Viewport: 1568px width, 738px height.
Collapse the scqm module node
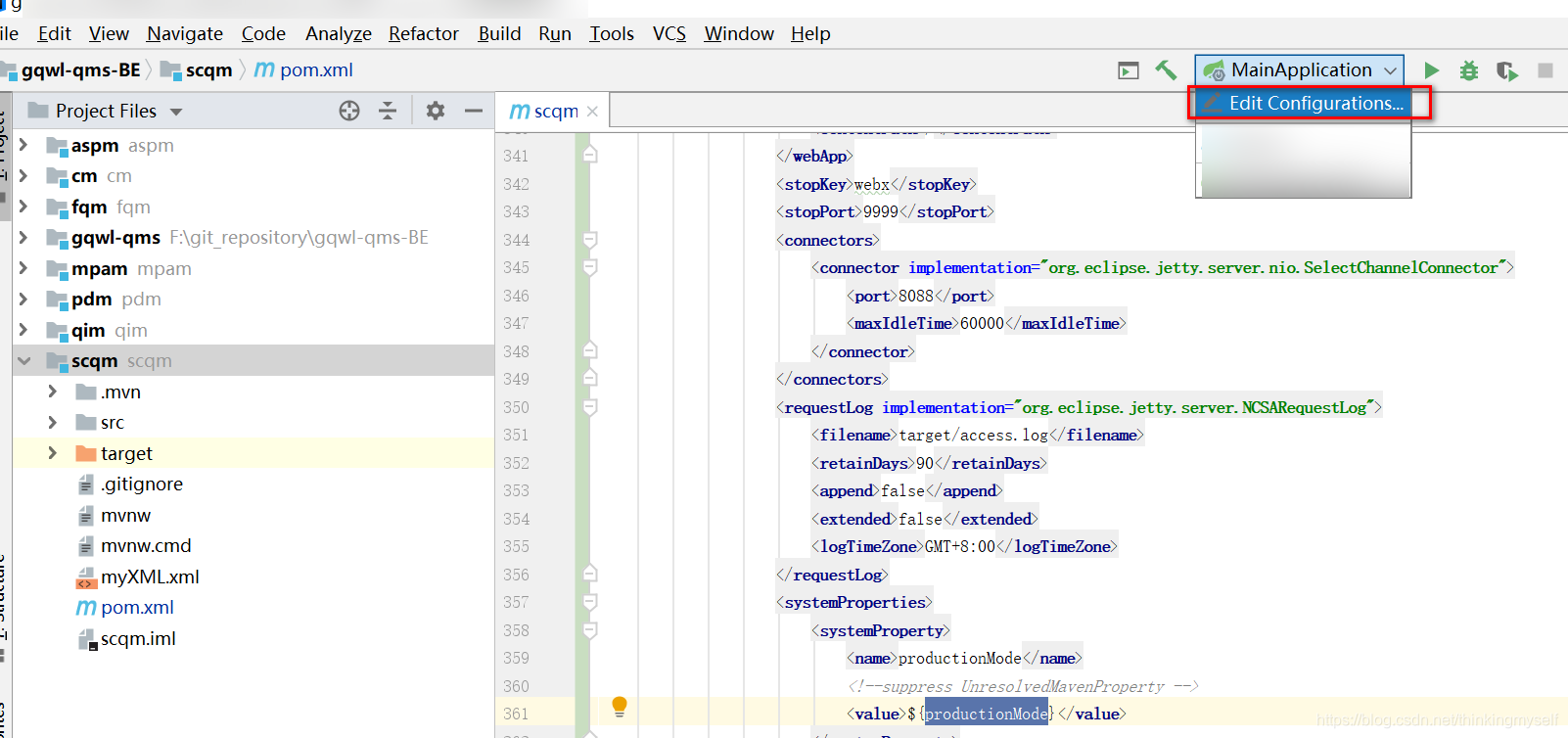point(23,360)
